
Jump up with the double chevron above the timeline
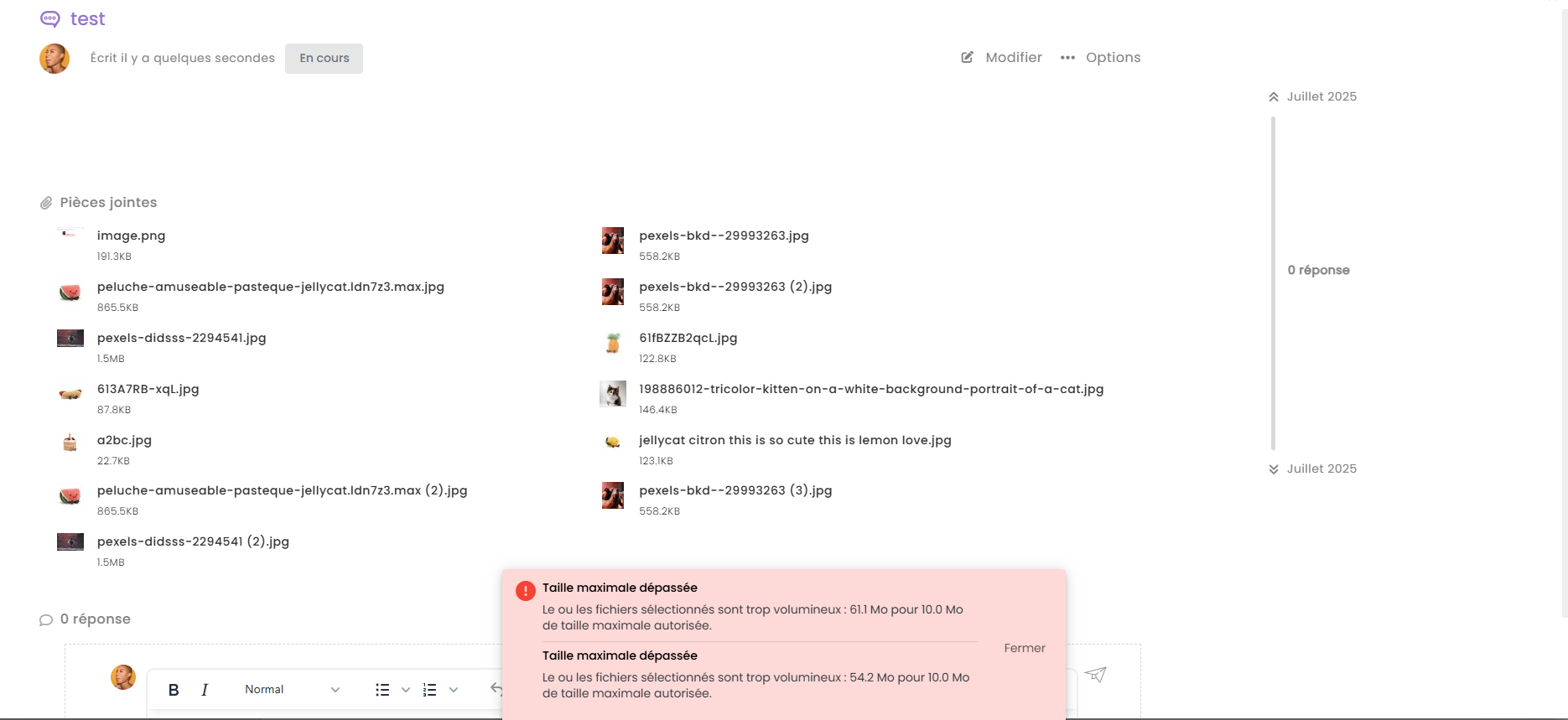(x=1274, y=97)
